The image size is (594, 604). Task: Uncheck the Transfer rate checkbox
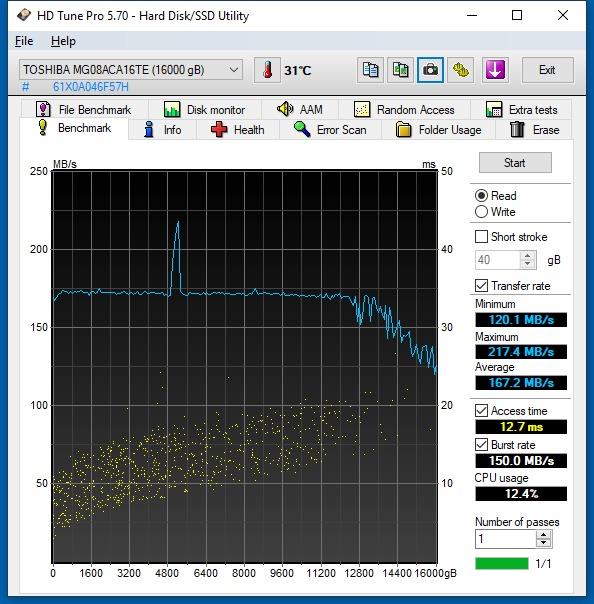[482, 286]
